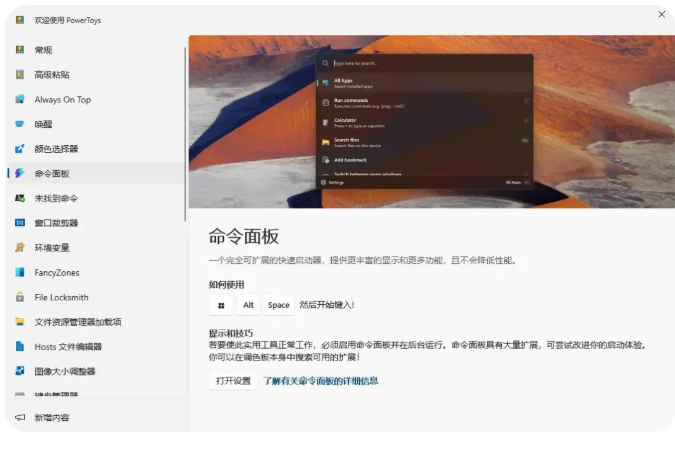Image resolution: width=675 pixels, height=450 pixels.
Task: Click the PowerToys logo in title bar
Action: click(x=20, y=20)
